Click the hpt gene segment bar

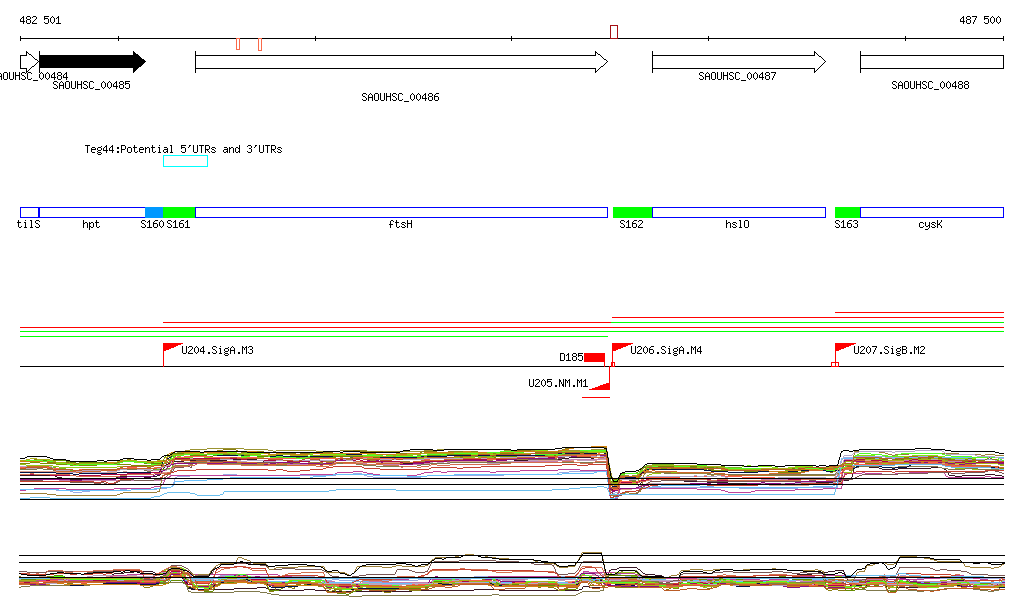92,213
